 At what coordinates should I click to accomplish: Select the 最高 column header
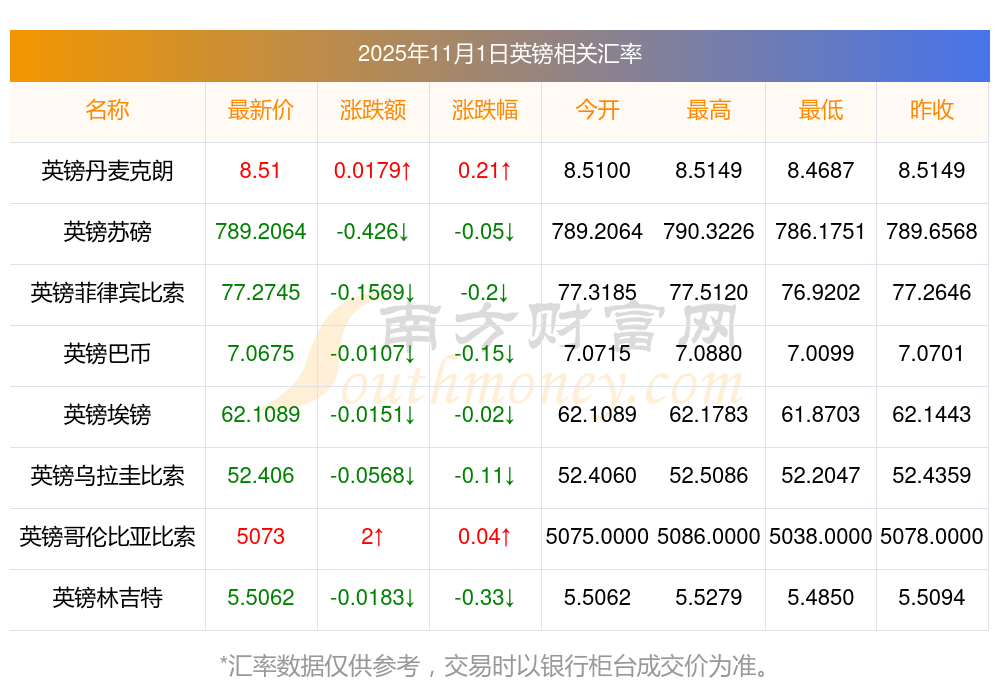tap(709, 111)
